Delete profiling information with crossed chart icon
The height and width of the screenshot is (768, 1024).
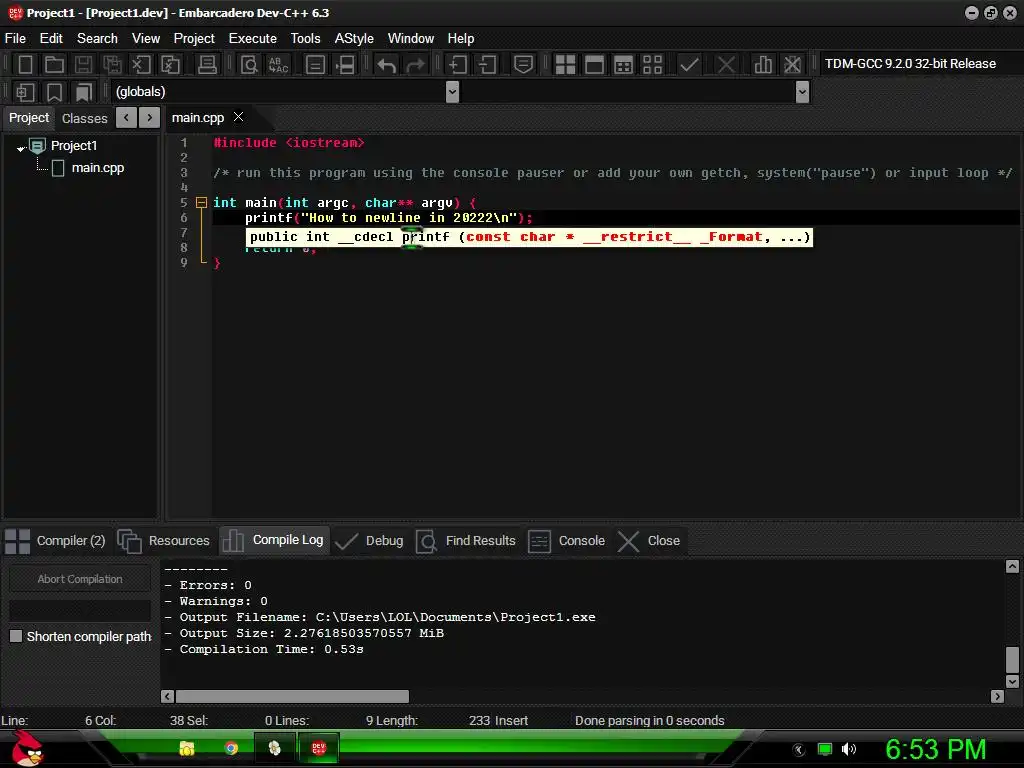point(792,65)
